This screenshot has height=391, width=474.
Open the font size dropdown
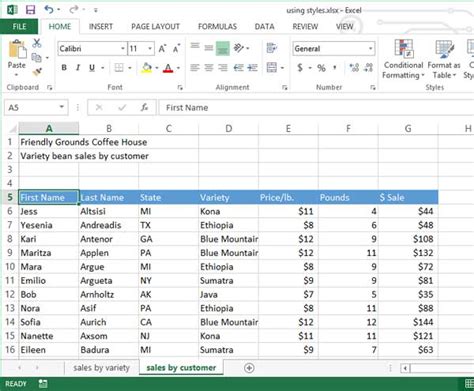[x=150, y=49]
